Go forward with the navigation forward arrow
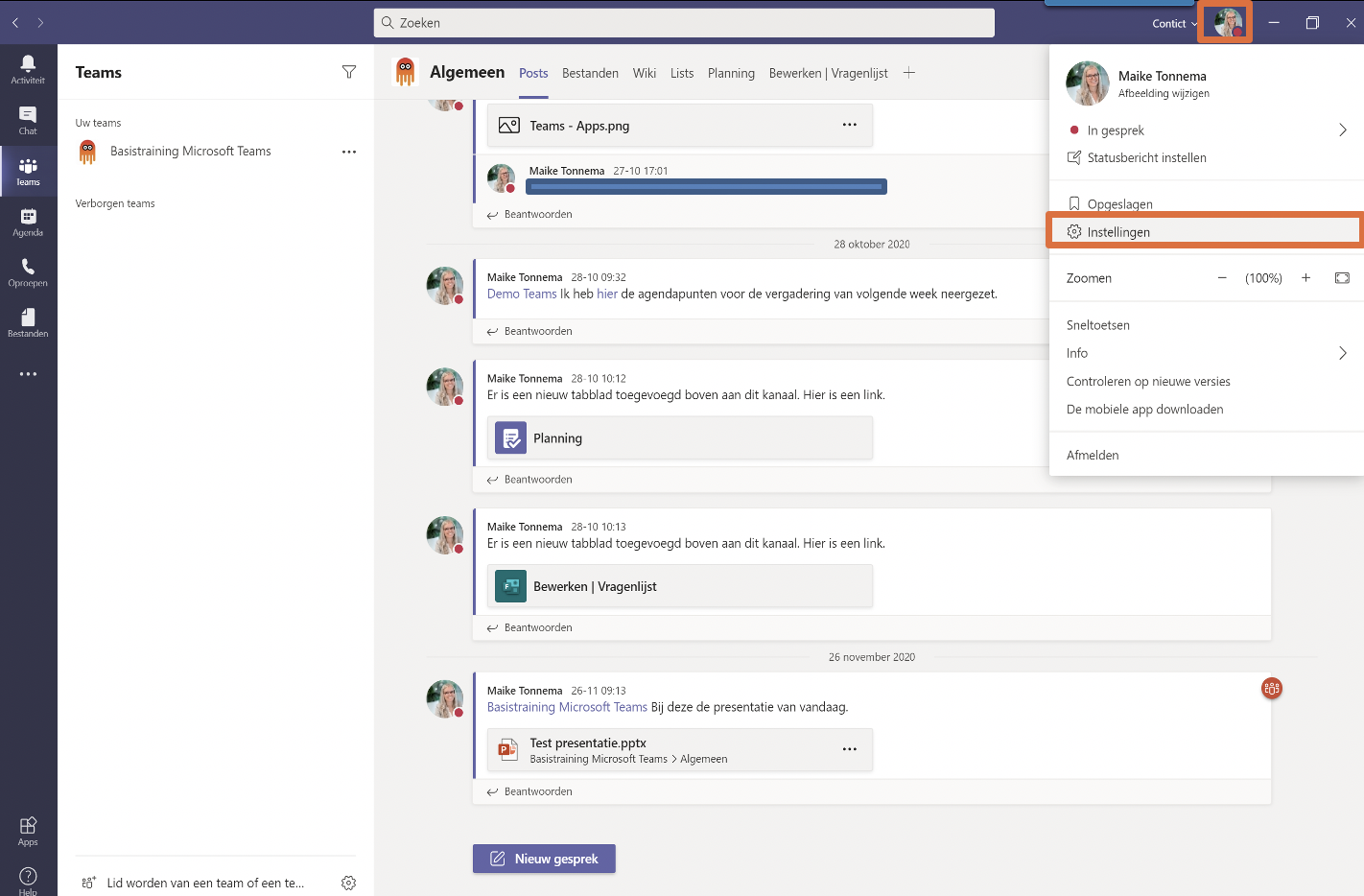This screenshot has width=1364, height=896. click(40, 22)
